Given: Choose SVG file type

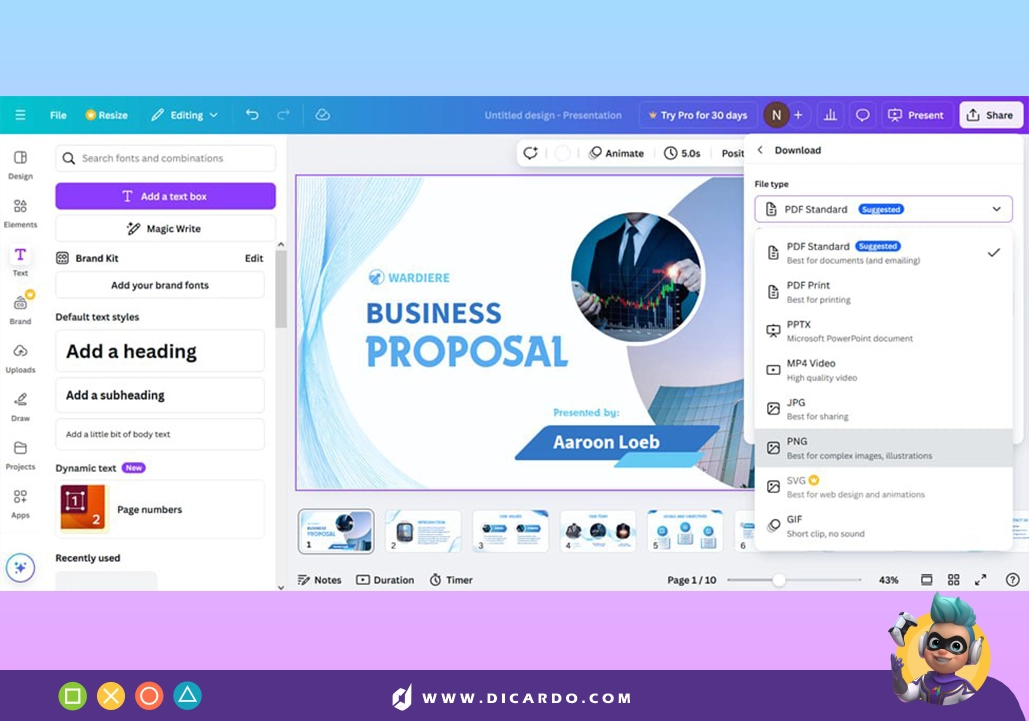Looking at the screenshot, I should (883, 487).
